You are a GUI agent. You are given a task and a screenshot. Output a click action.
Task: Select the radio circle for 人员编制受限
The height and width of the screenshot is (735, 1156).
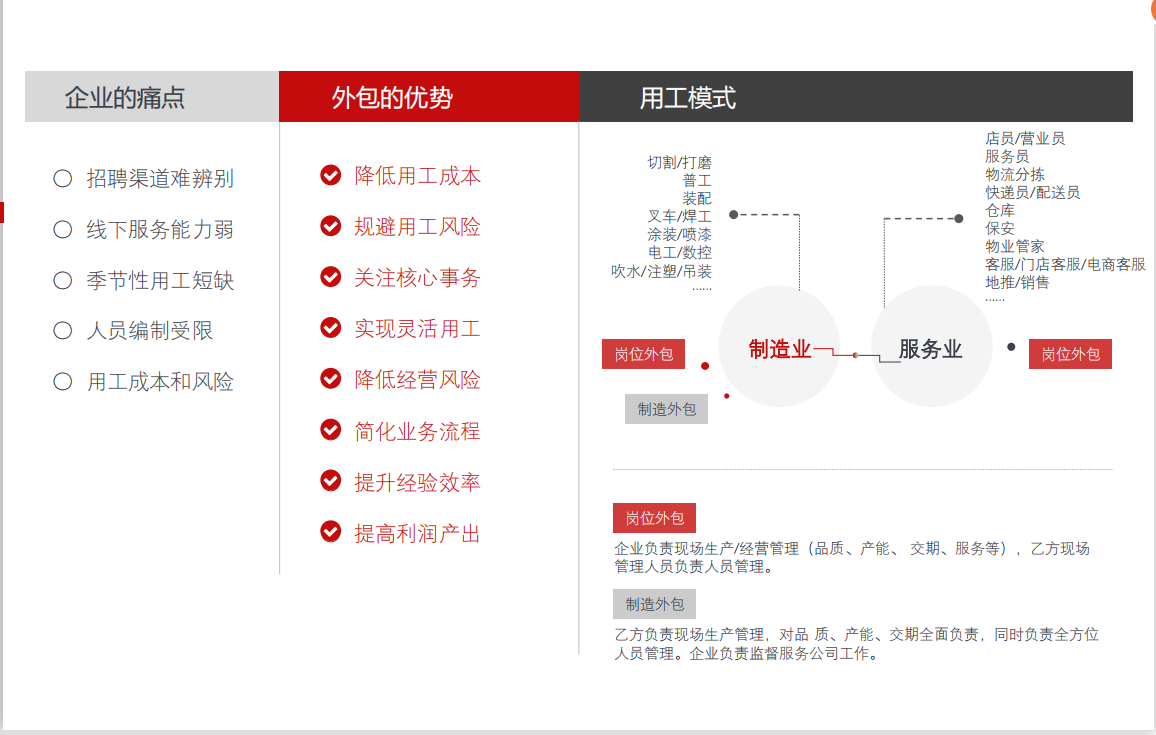tap(63, 331)
